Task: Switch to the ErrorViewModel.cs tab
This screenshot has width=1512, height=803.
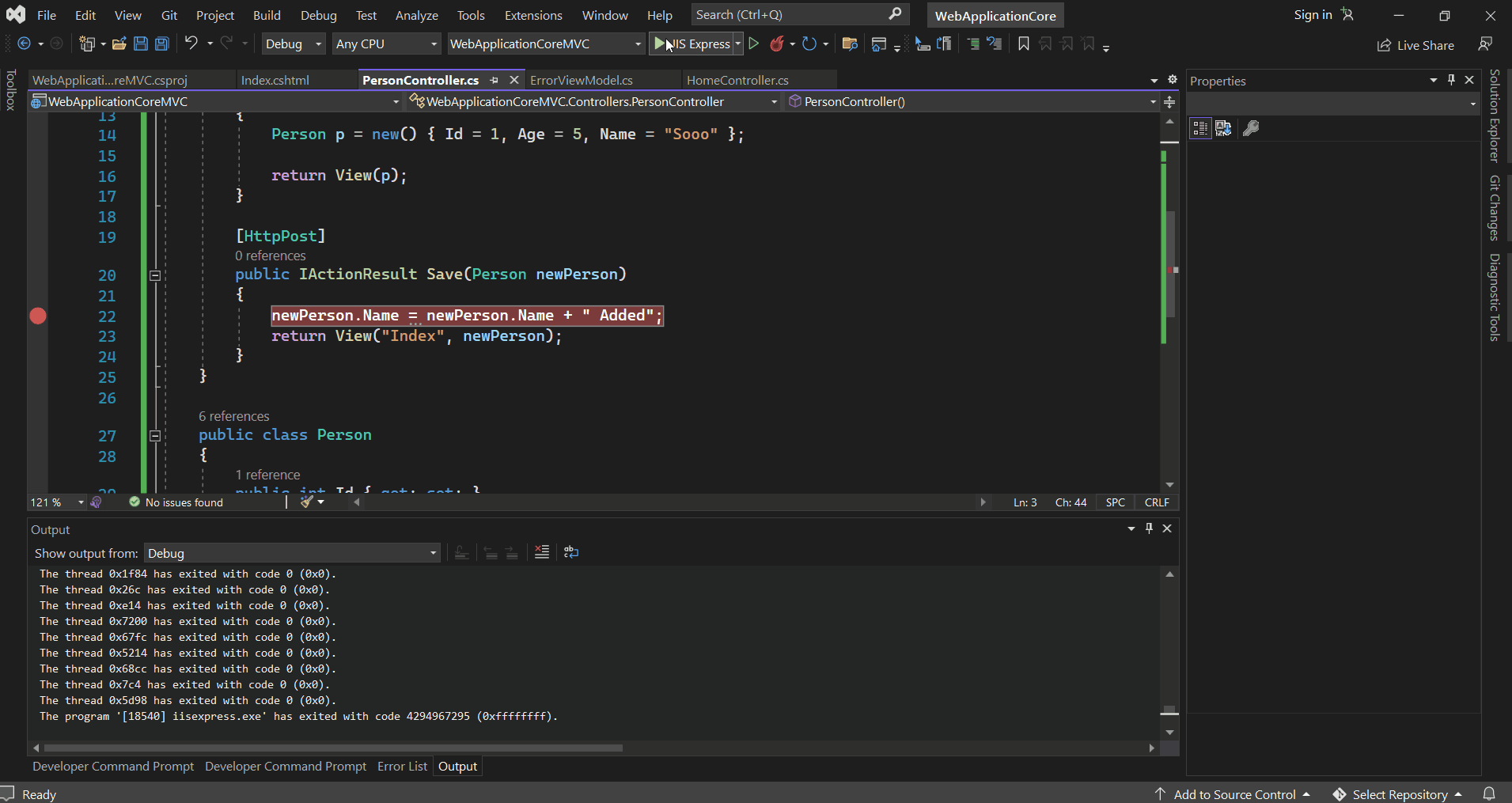Action: tap(580, 79)
